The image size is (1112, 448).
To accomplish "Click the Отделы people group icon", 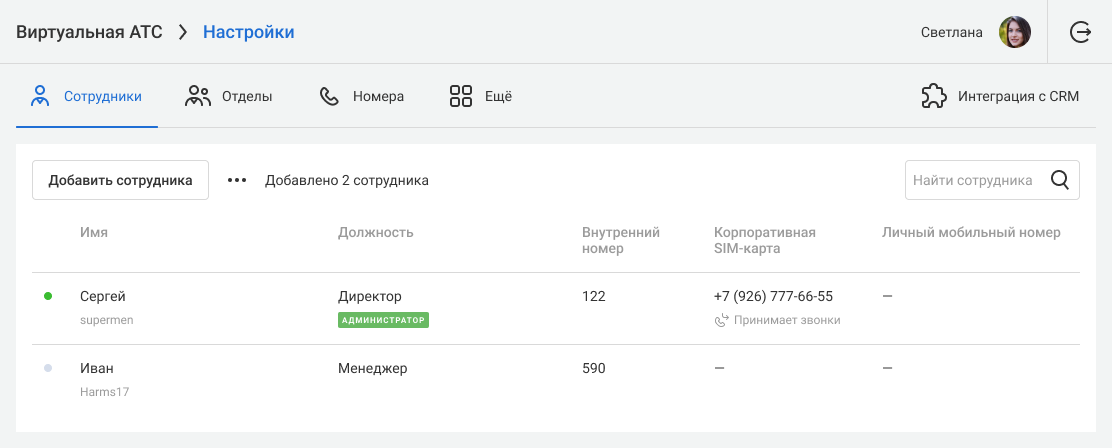I will click(198, 96).
